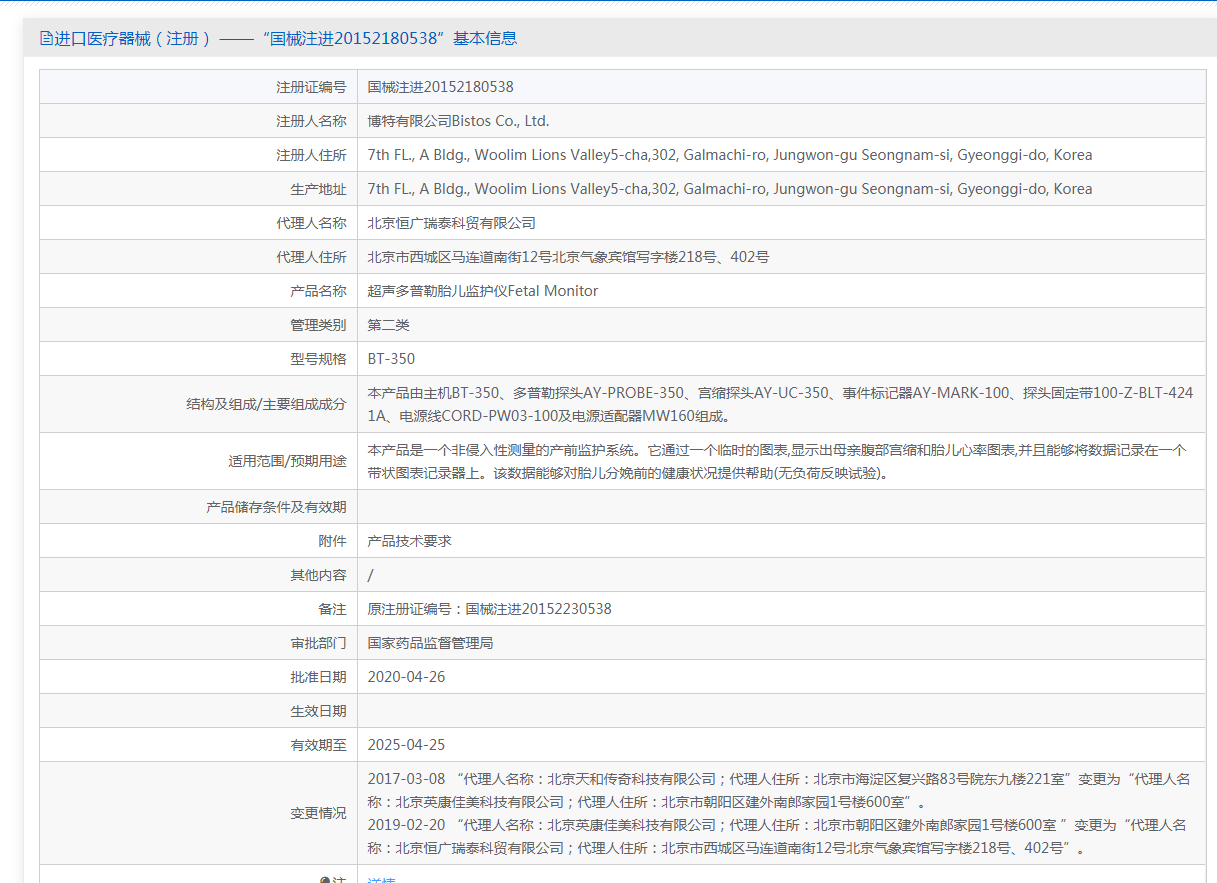Click the 适用范围/预期用途 row label

click(287, 461)
